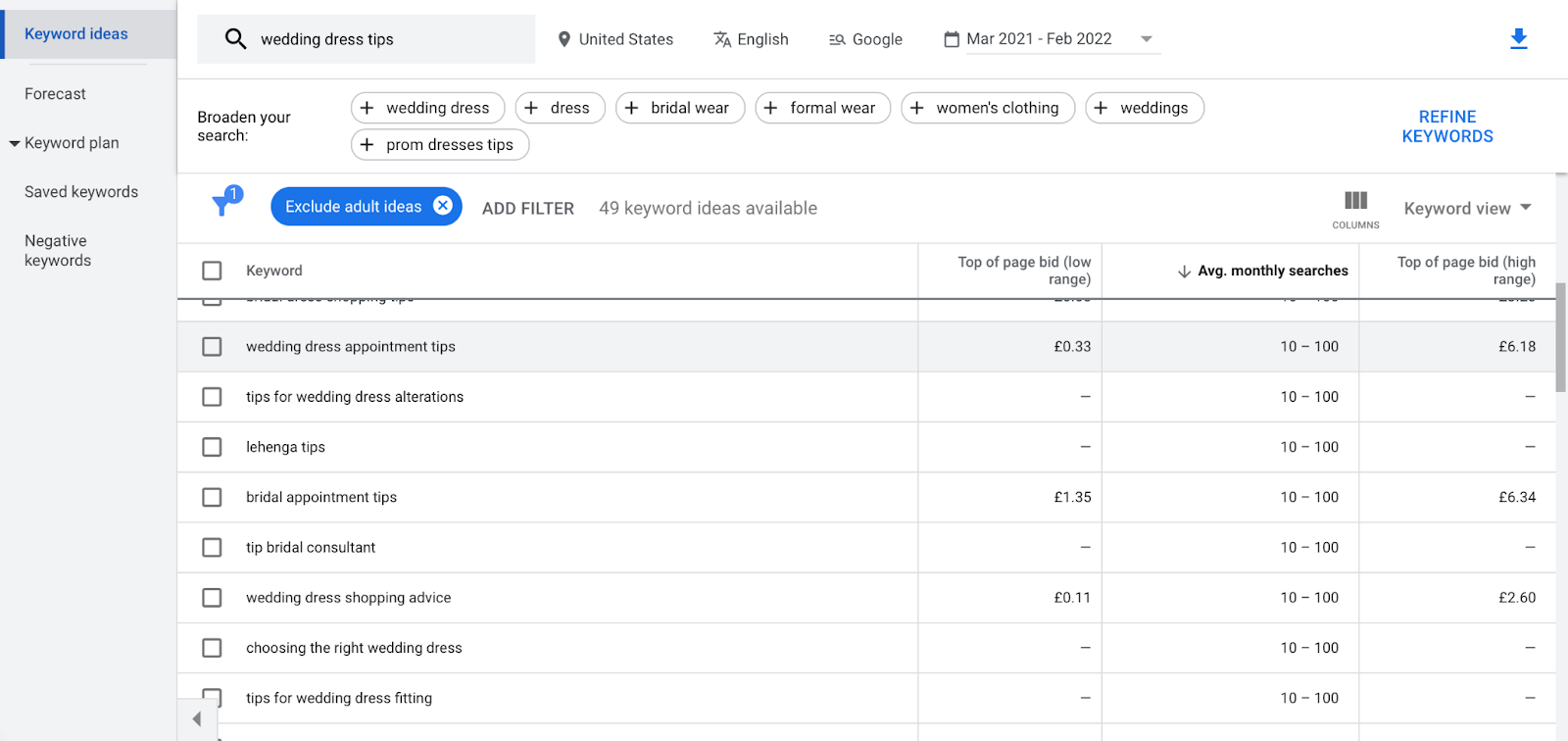The height and width of the screenshot is (741, 1568).
Task: Click the English language translate icon
Action: click(722, 39)
